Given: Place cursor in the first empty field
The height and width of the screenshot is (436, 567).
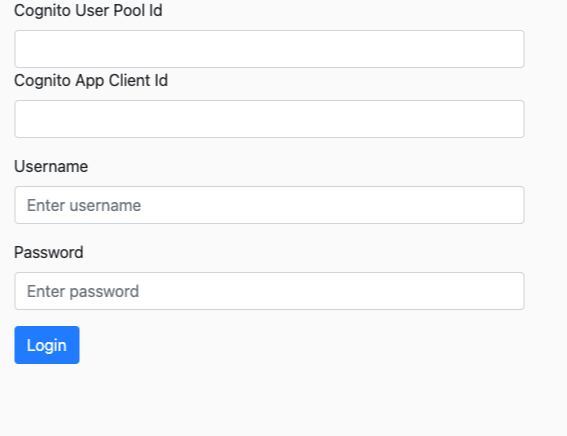Looking at the screenshot, I should [x=269, y=49].
